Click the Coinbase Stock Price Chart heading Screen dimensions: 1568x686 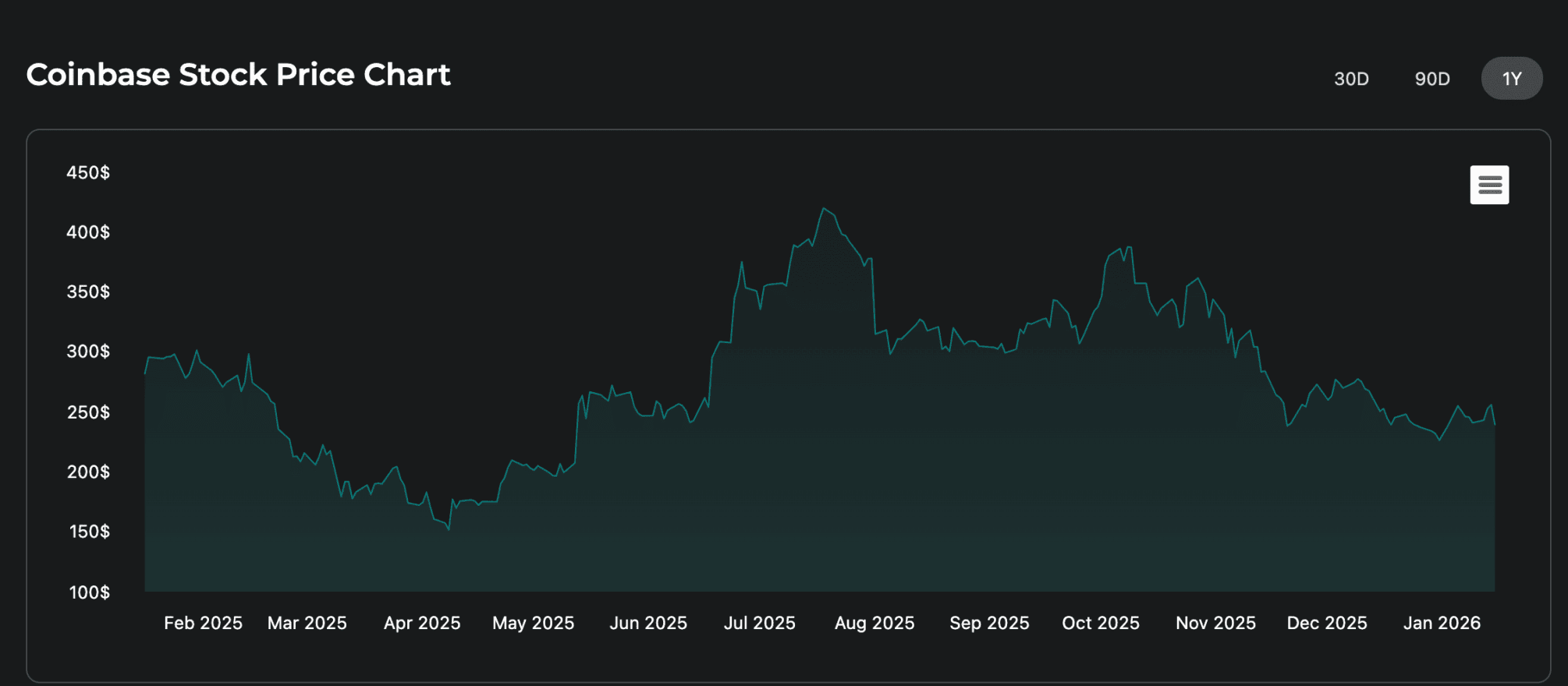(x=238, y=75)
